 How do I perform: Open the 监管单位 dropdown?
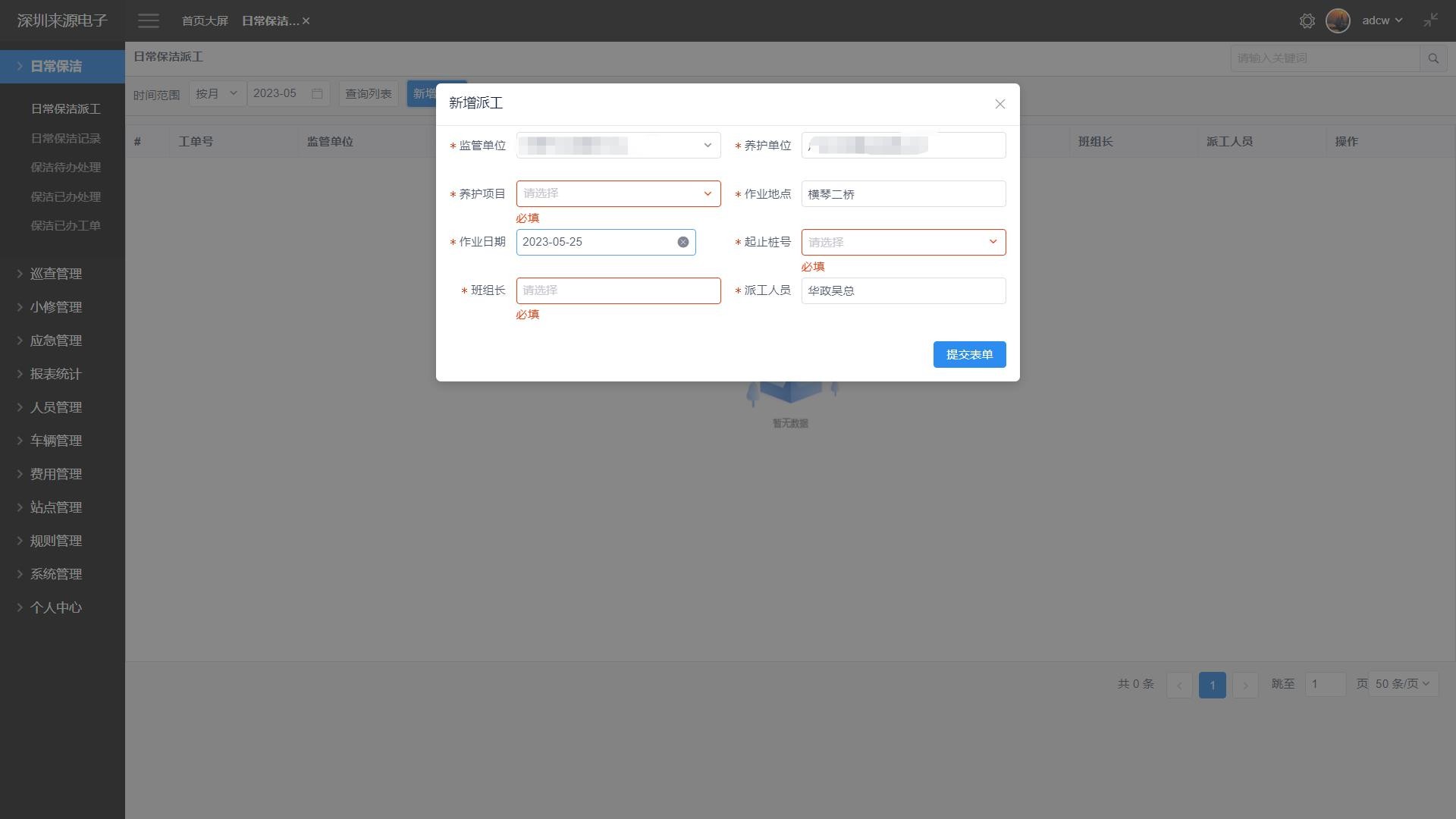tap(618, 146)
